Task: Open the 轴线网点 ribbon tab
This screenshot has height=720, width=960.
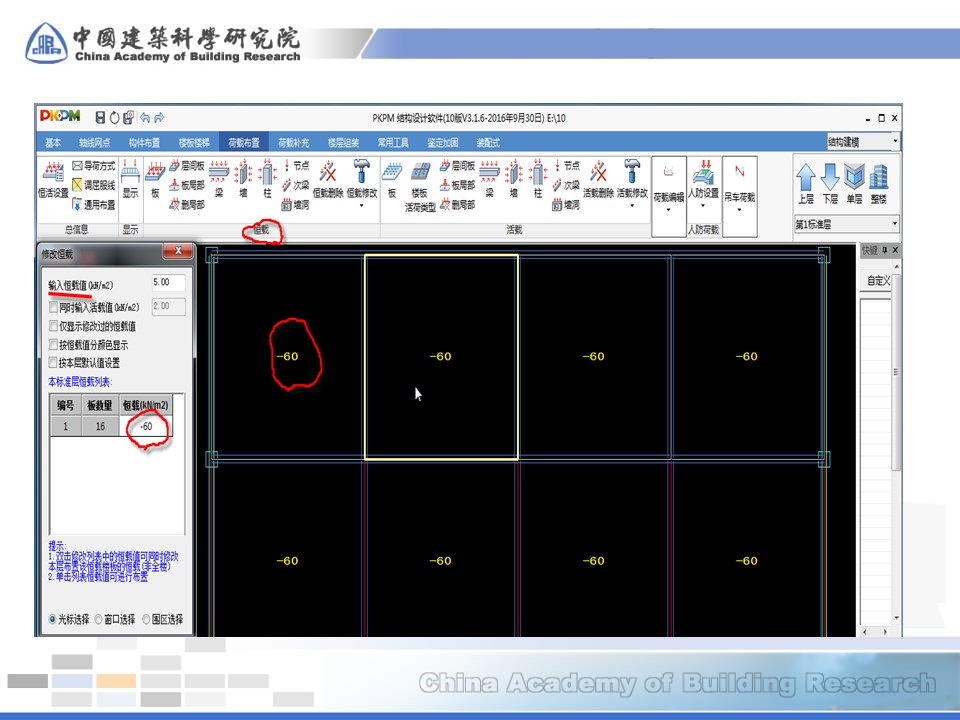Action: [x=94, y=143]
